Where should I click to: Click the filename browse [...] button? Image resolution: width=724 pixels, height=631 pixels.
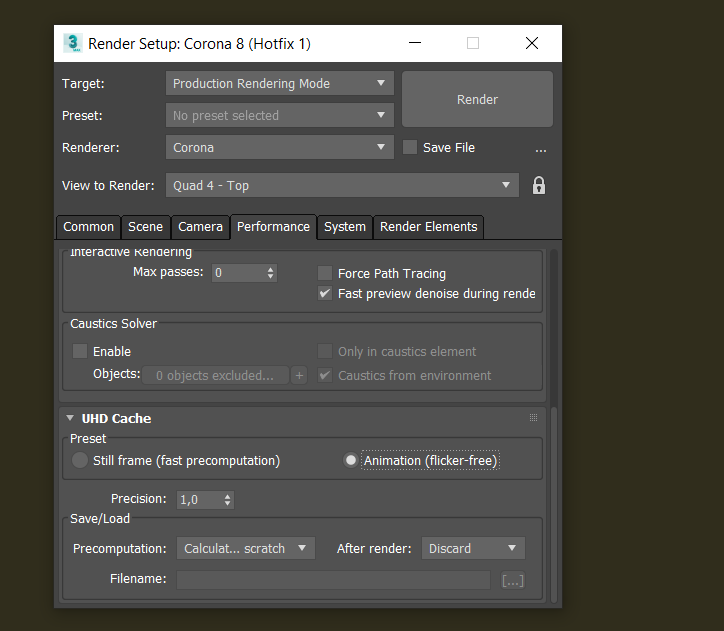[513, 580]
